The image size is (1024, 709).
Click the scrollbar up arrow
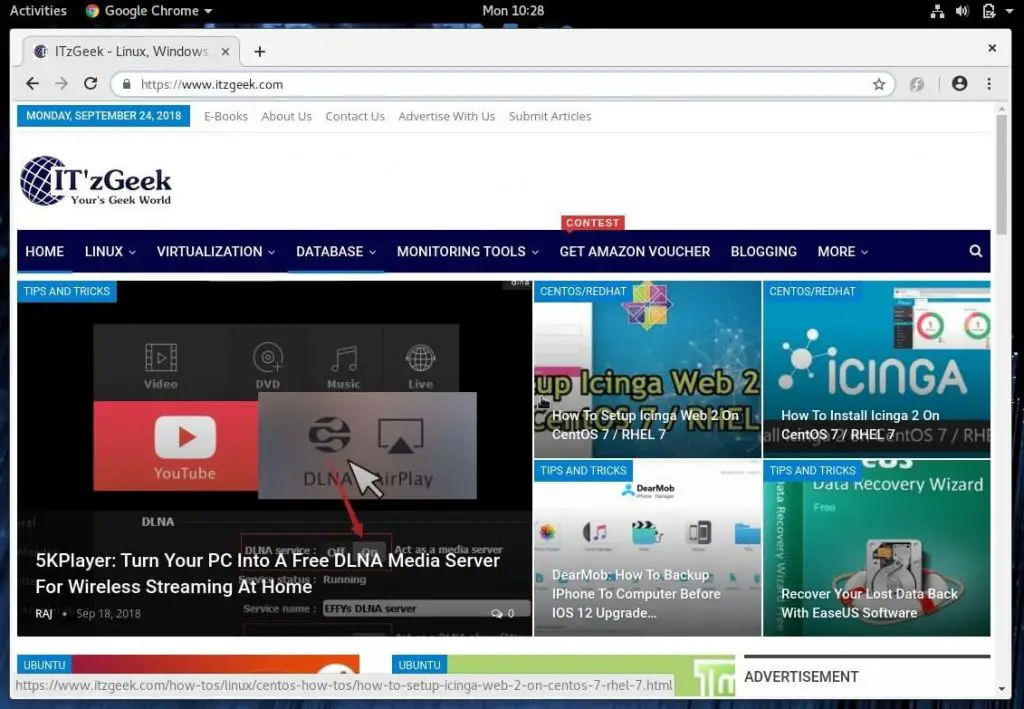tap(1001, 110)
